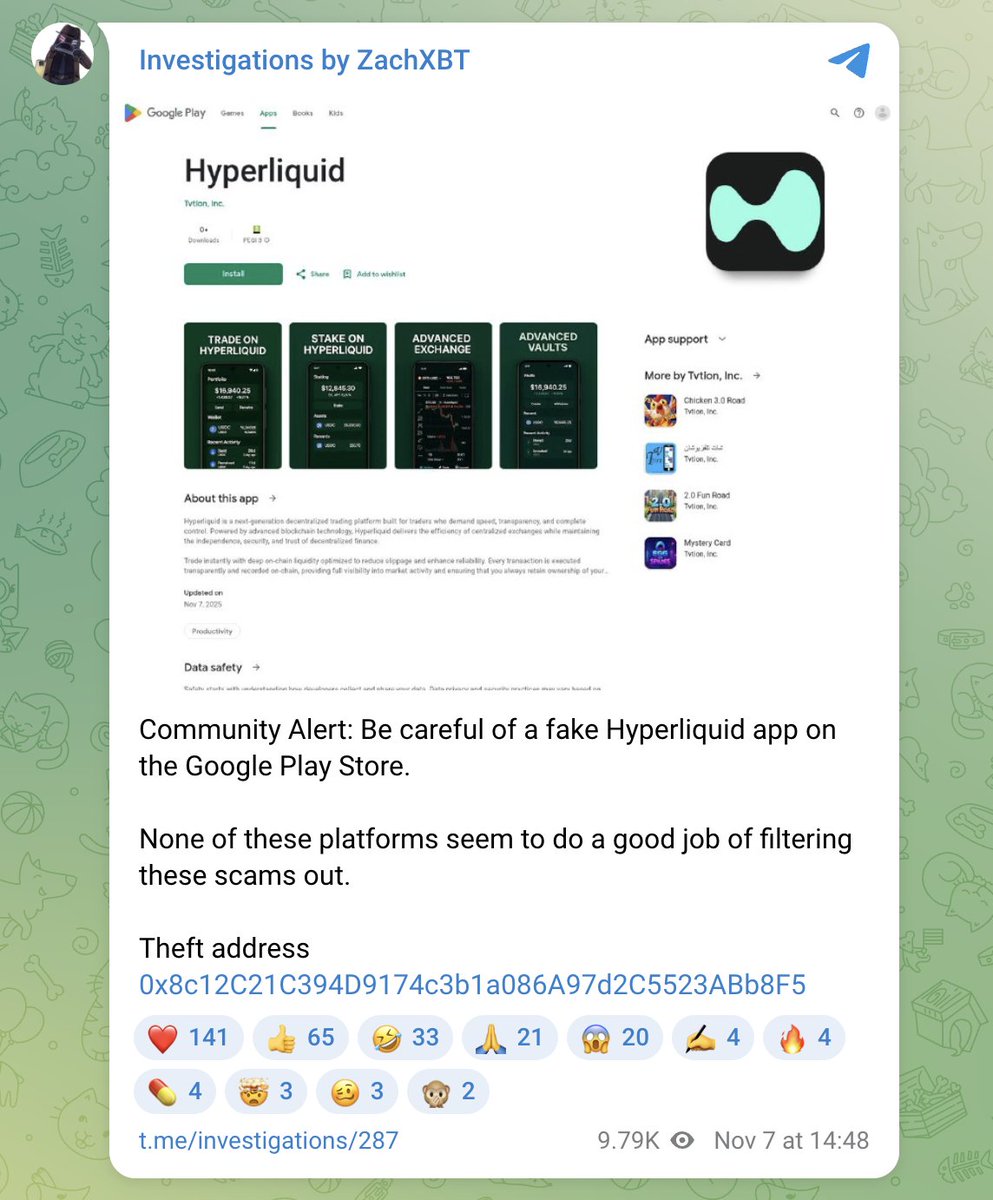Click the message timestamp Nov 7 at 14:48

point(791,1140)
